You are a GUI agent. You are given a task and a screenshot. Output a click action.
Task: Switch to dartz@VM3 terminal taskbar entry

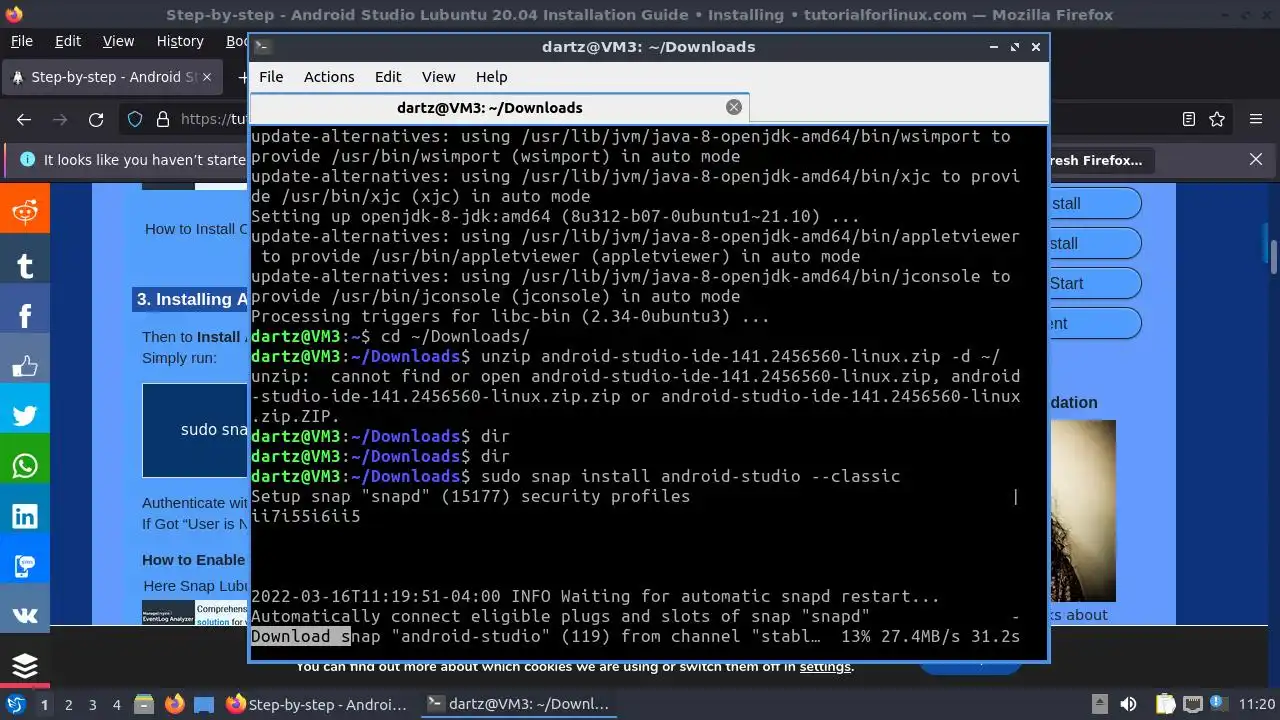517,704
